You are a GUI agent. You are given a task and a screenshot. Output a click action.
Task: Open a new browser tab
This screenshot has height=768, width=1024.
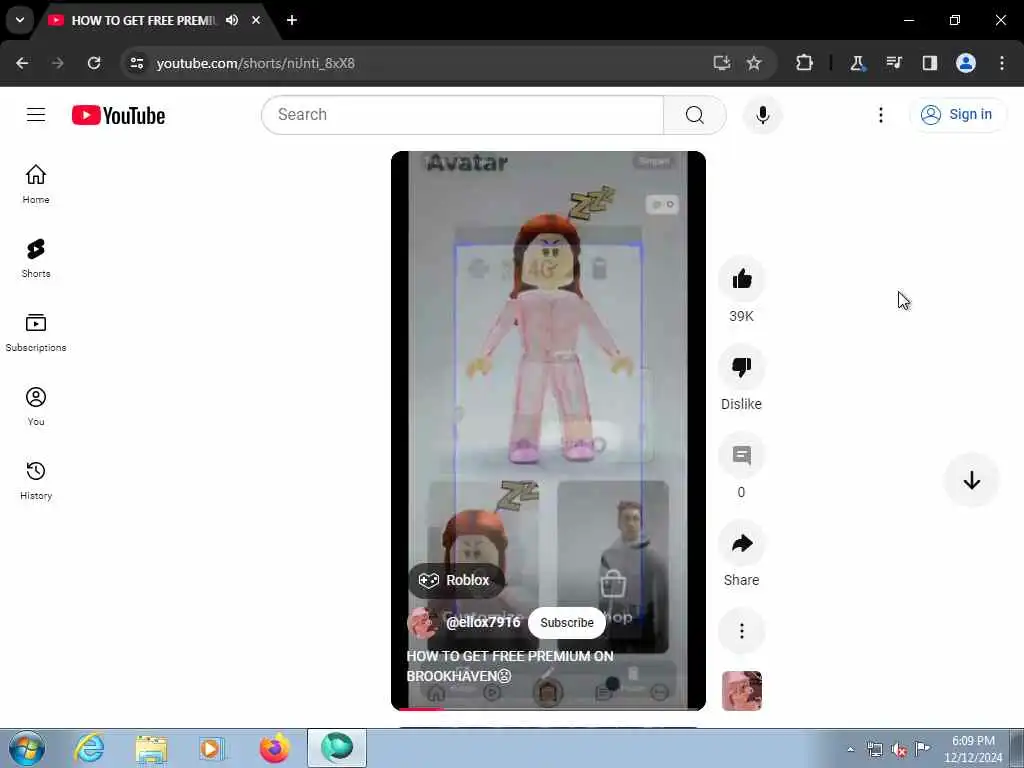click(x=292, y=20)
